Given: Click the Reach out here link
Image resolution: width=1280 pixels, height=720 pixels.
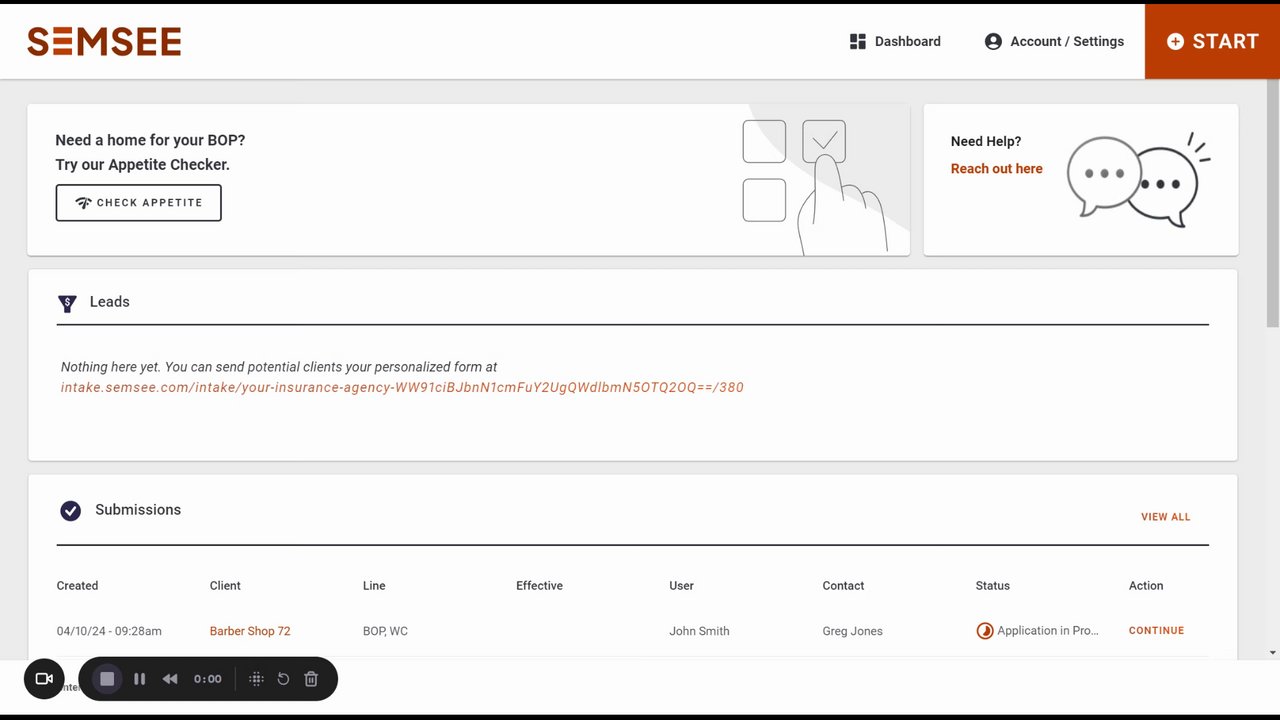Looking at the screenshot, I should 996,169.
